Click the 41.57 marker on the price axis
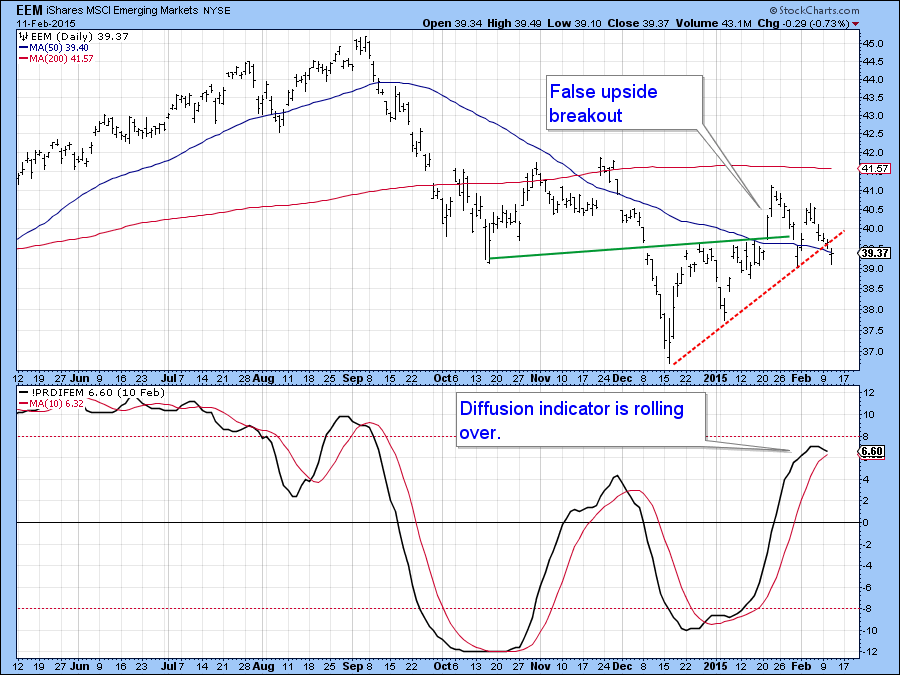 875,169
